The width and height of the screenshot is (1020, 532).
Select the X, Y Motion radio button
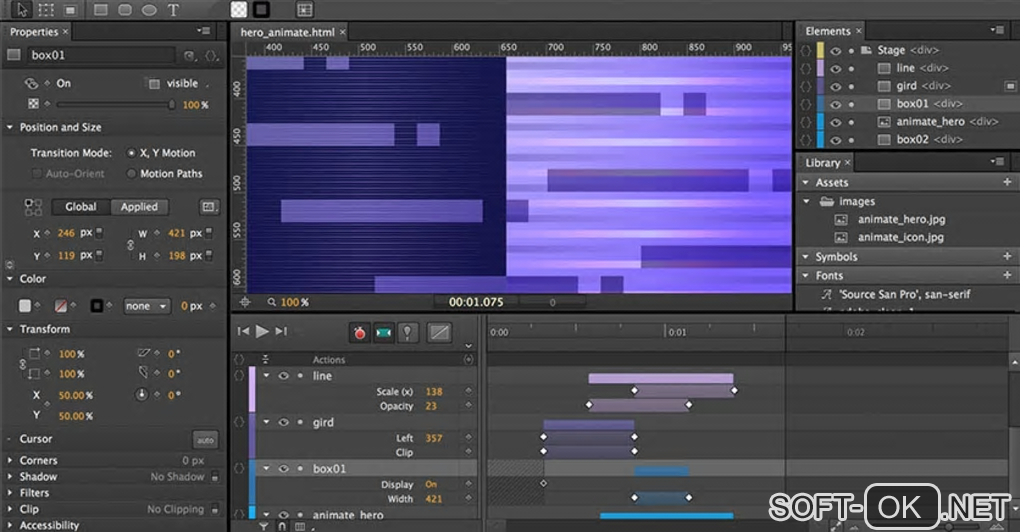pos(132,153)
